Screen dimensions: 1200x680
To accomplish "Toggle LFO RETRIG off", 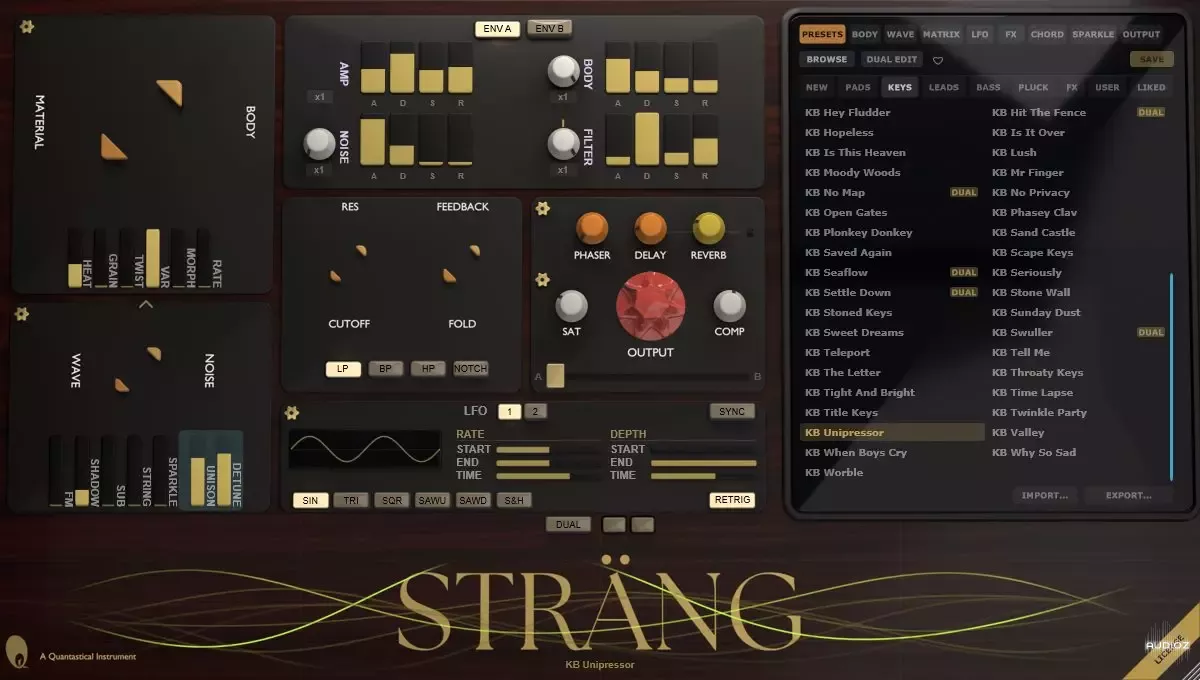I will coord(732,500).
